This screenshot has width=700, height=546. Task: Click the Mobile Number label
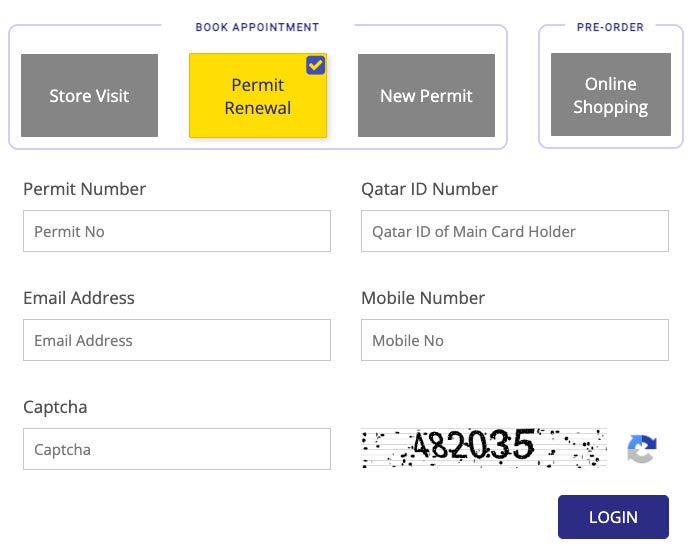423,298
